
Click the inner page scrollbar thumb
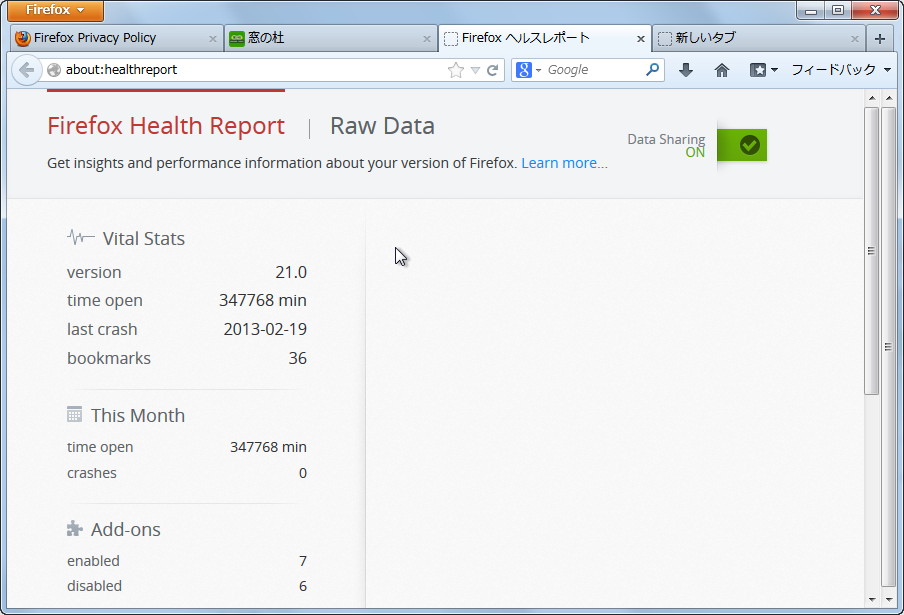(871, 251)
